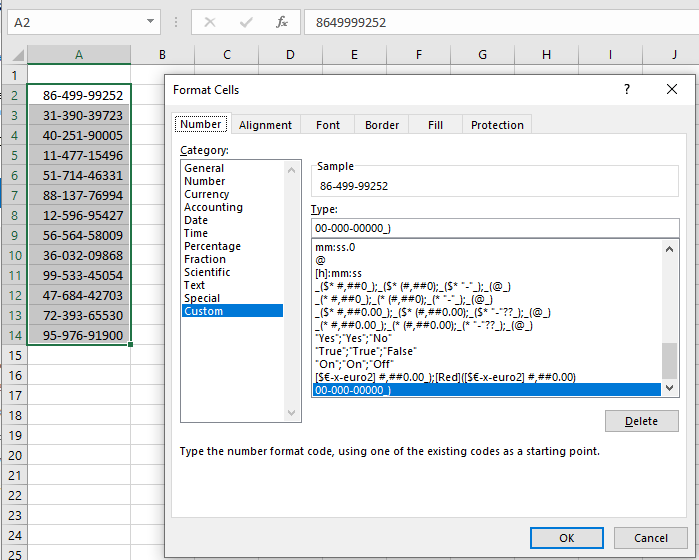Viewport: 699px width, 560px height.
Task: Click the format list scroll down arrow
Action: click(669, 388)
